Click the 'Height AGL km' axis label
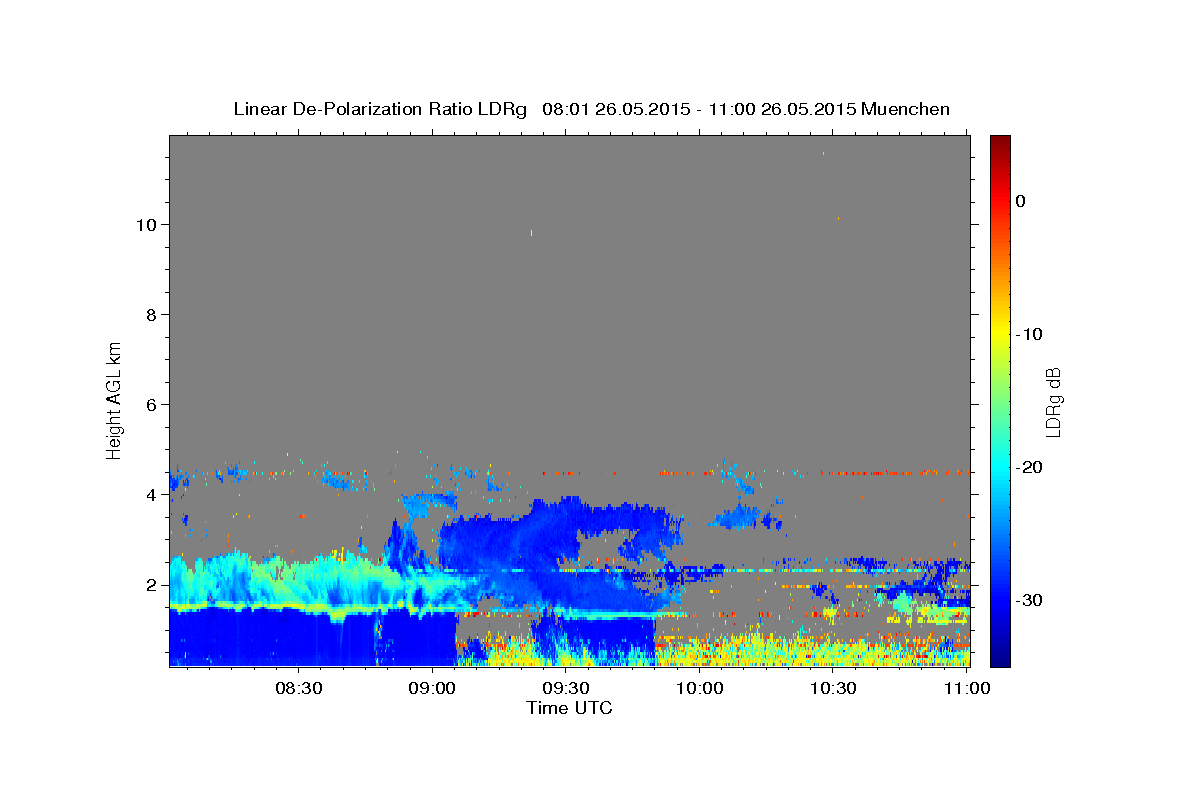 (114, 400)
